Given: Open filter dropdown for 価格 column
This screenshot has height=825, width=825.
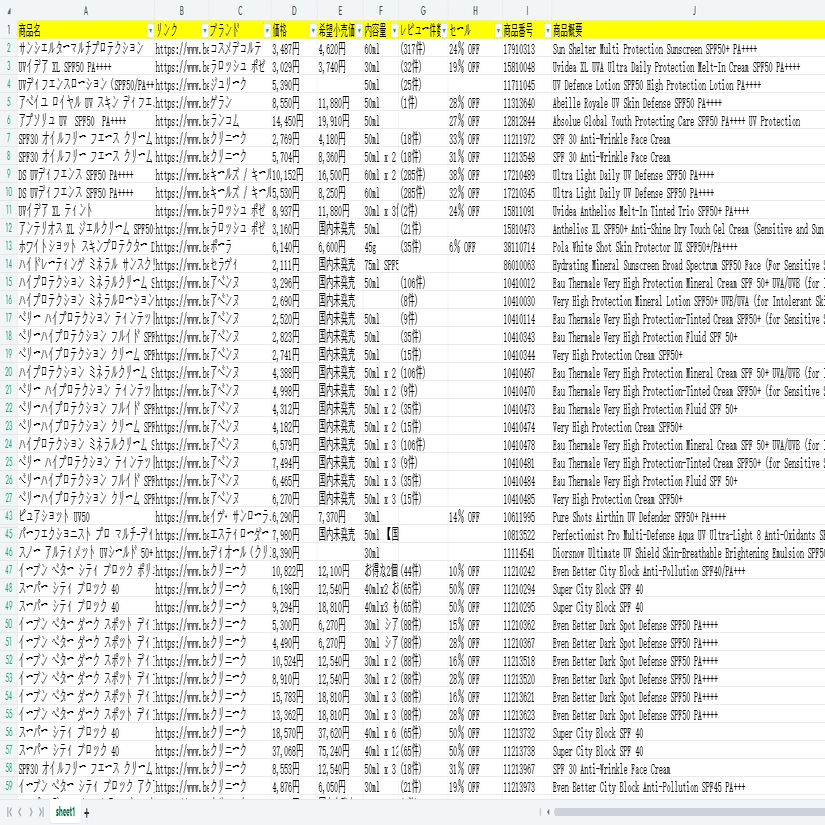Looking at the screenshot, I should point(313,31).
